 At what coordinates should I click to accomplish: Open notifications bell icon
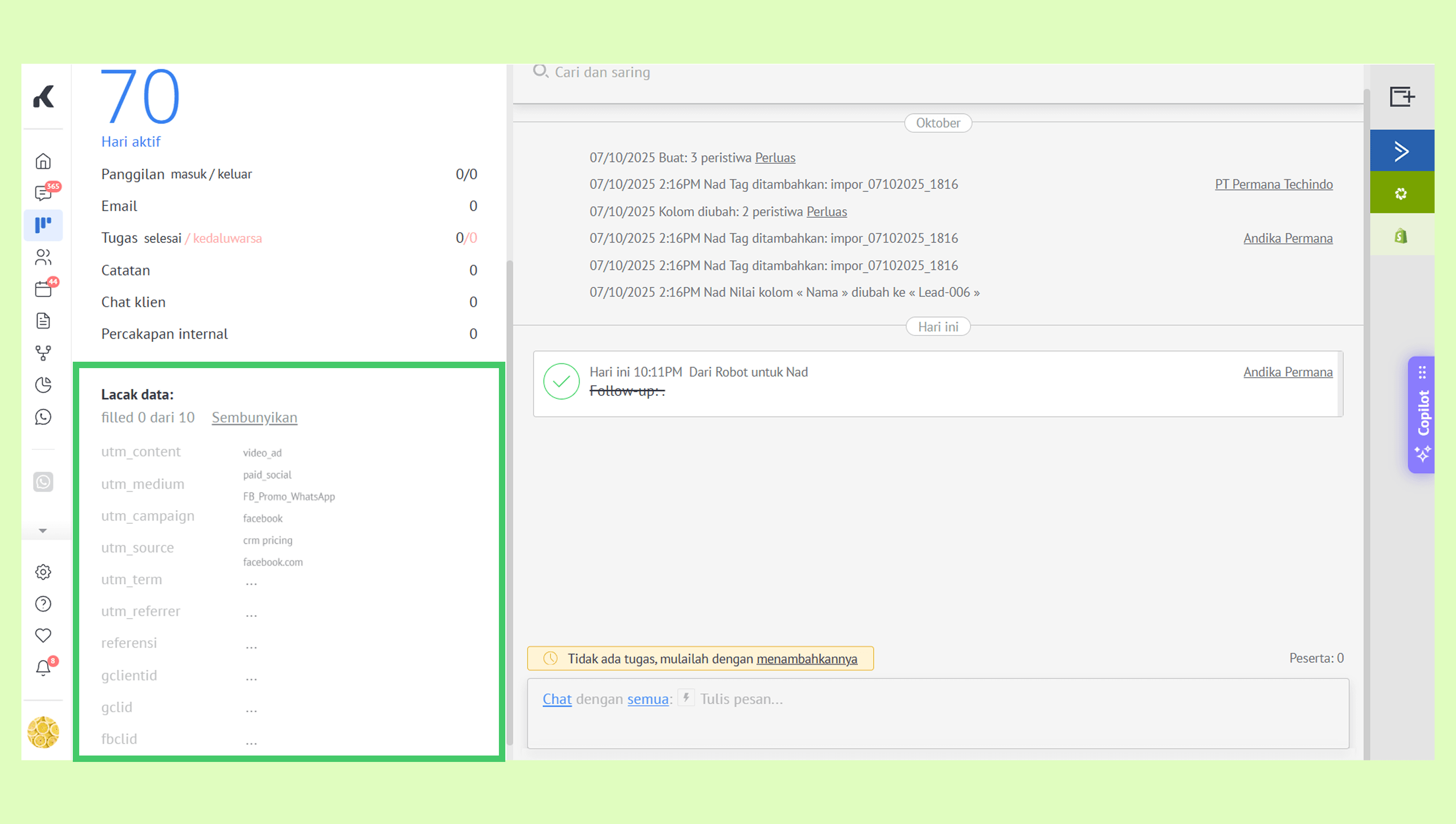(x=43, y=668)
